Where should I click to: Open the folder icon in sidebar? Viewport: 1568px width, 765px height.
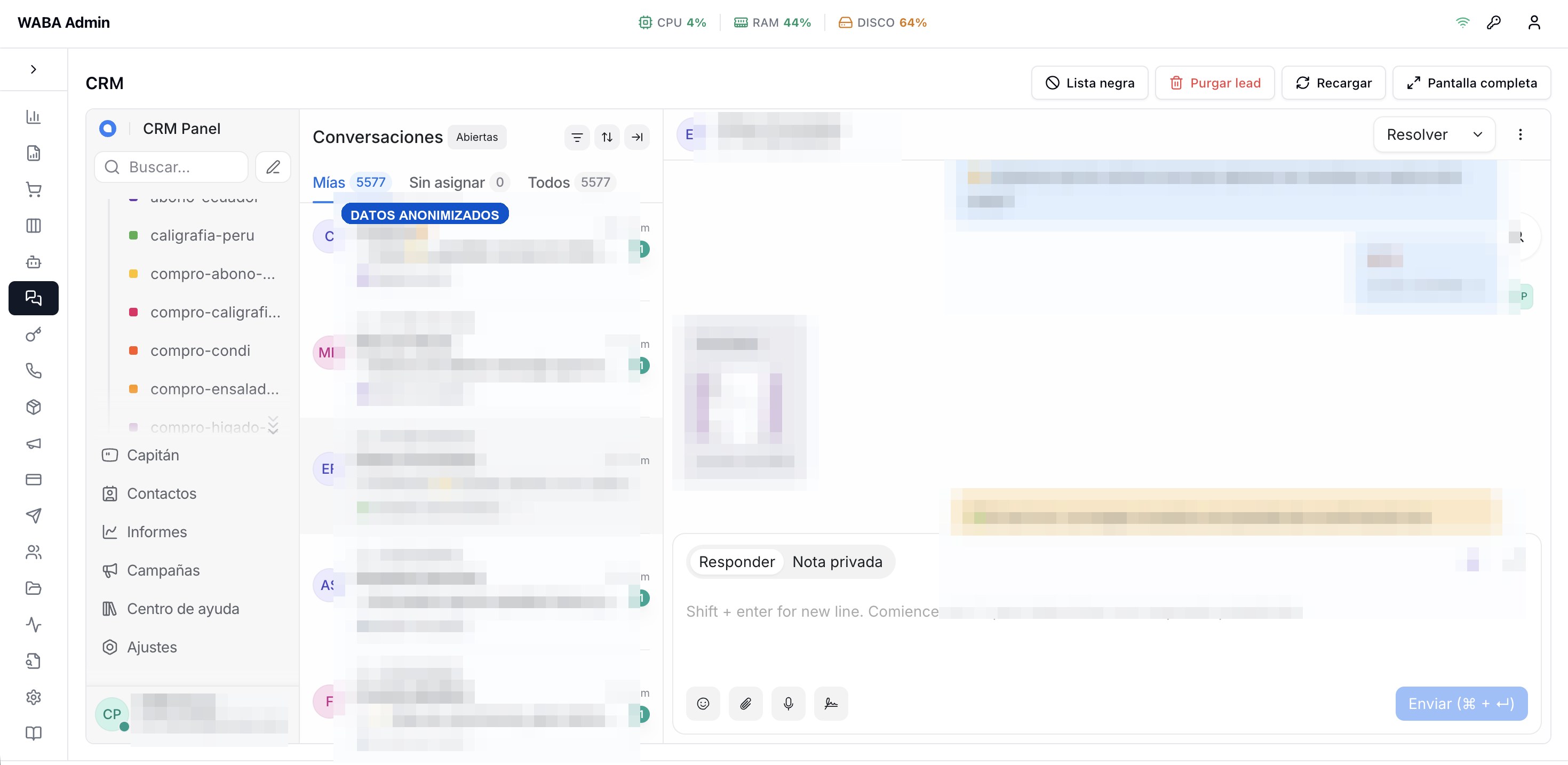point(34,588)
